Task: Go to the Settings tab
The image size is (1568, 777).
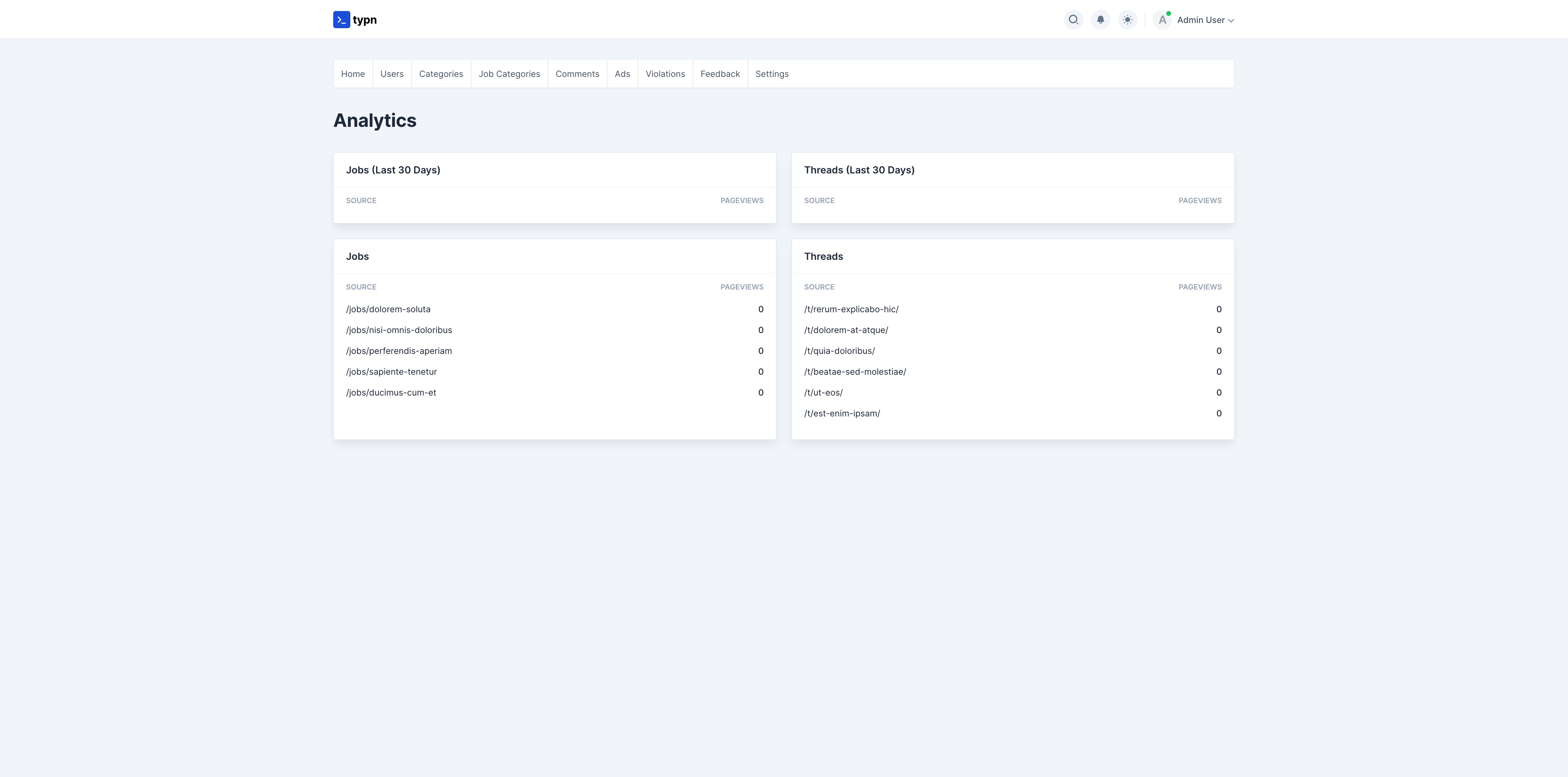Action: pos(771,74)
